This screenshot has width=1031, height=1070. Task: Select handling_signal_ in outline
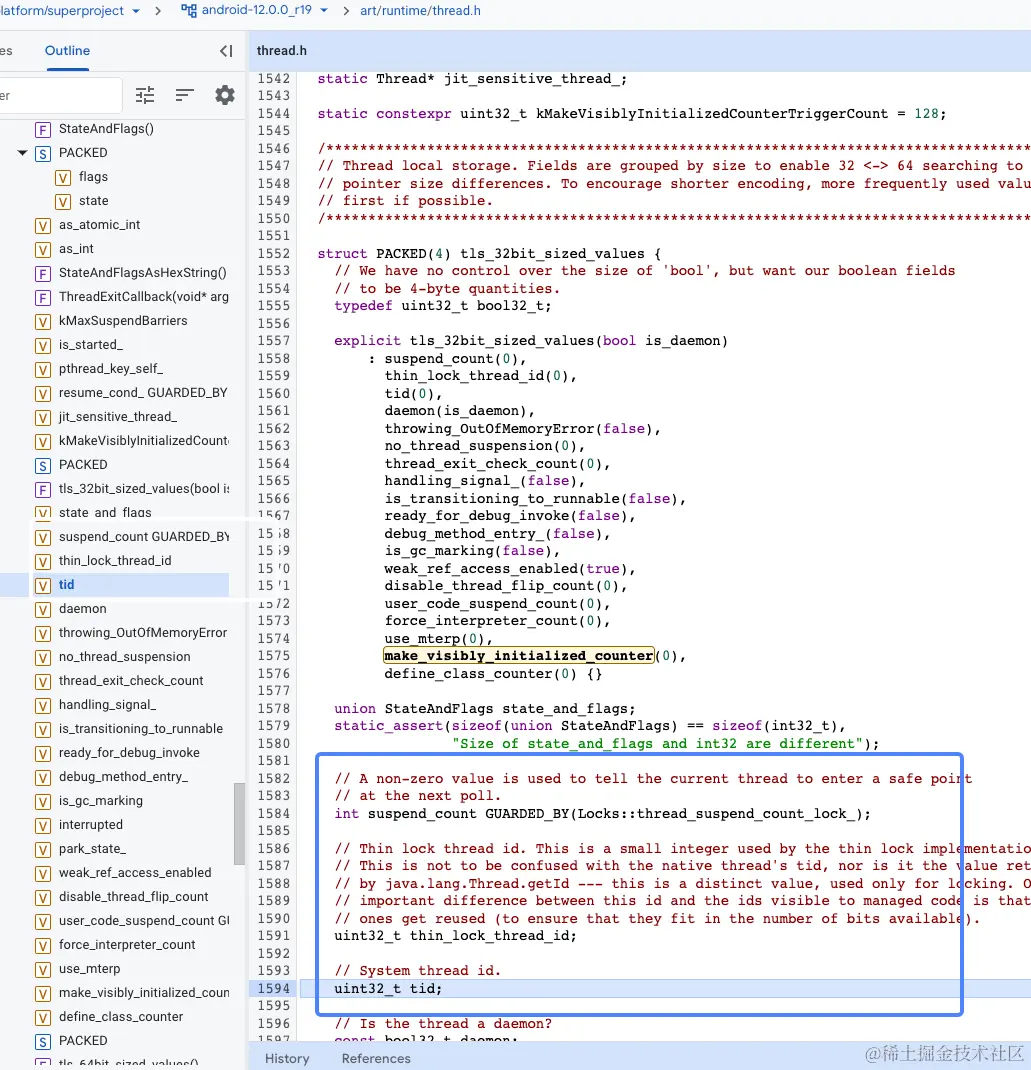pyautogui.click(x=107, y=704)
